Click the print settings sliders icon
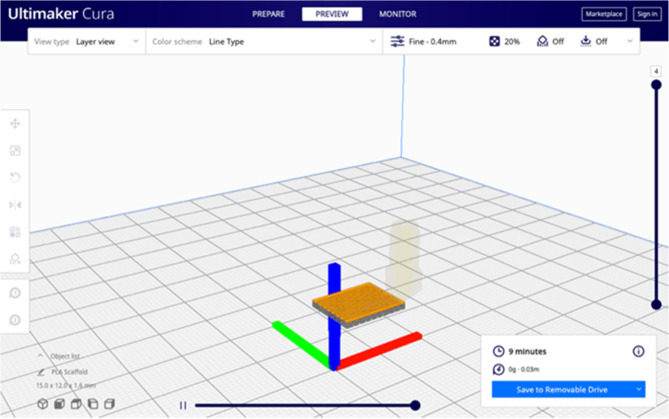The height and width of the screenshot is (419, 669). [397, 41]
